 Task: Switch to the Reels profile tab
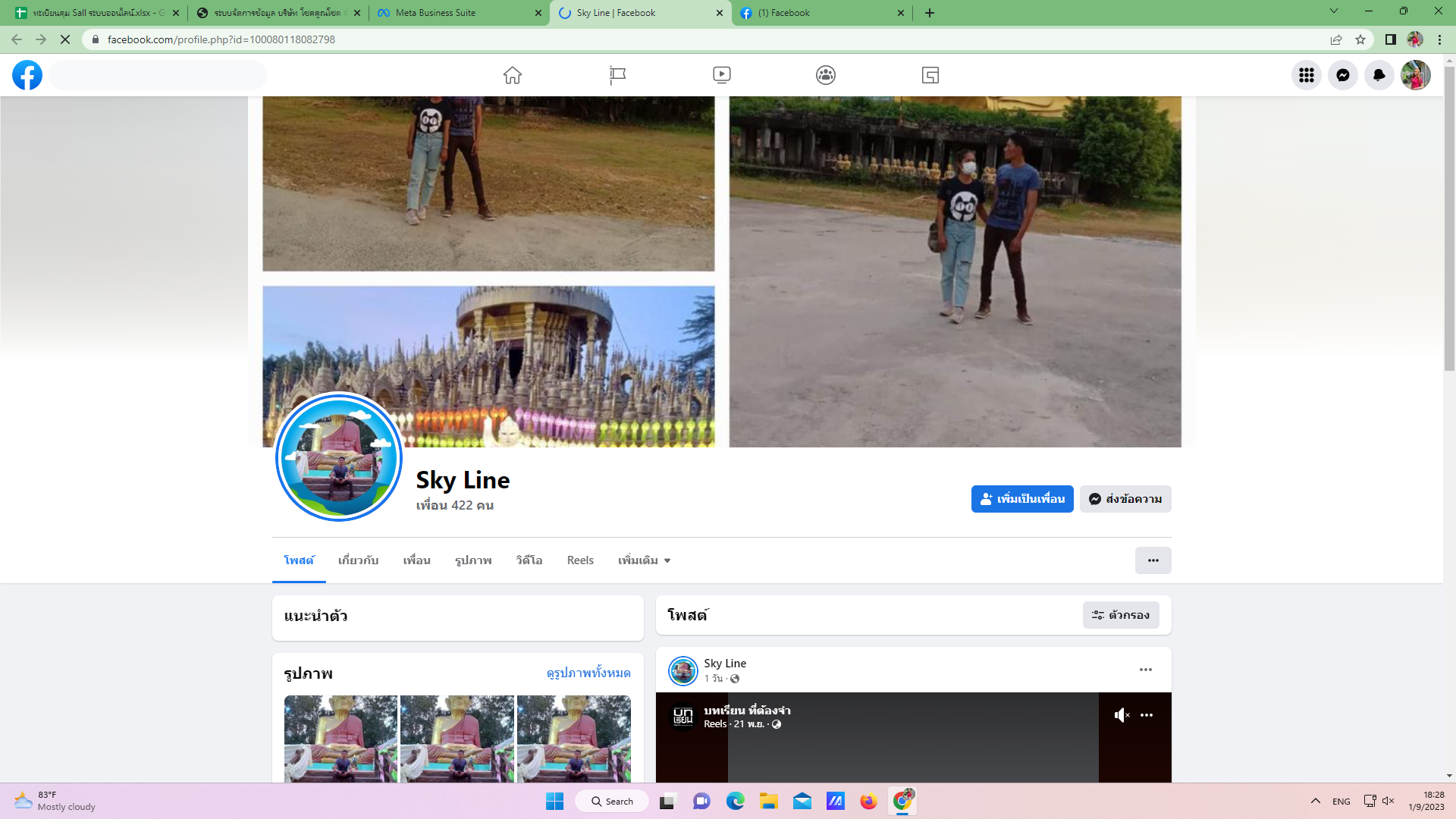580,560
